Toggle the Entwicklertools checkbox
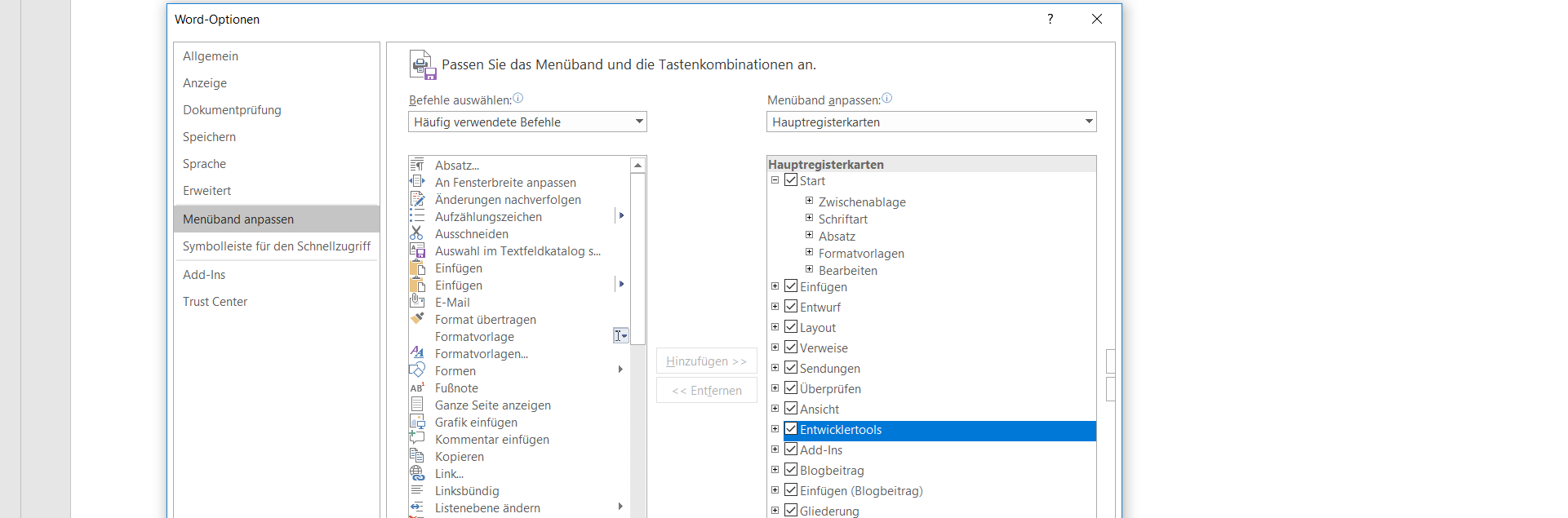Viewport: 1568px width, 518px height. coord(791,429)
